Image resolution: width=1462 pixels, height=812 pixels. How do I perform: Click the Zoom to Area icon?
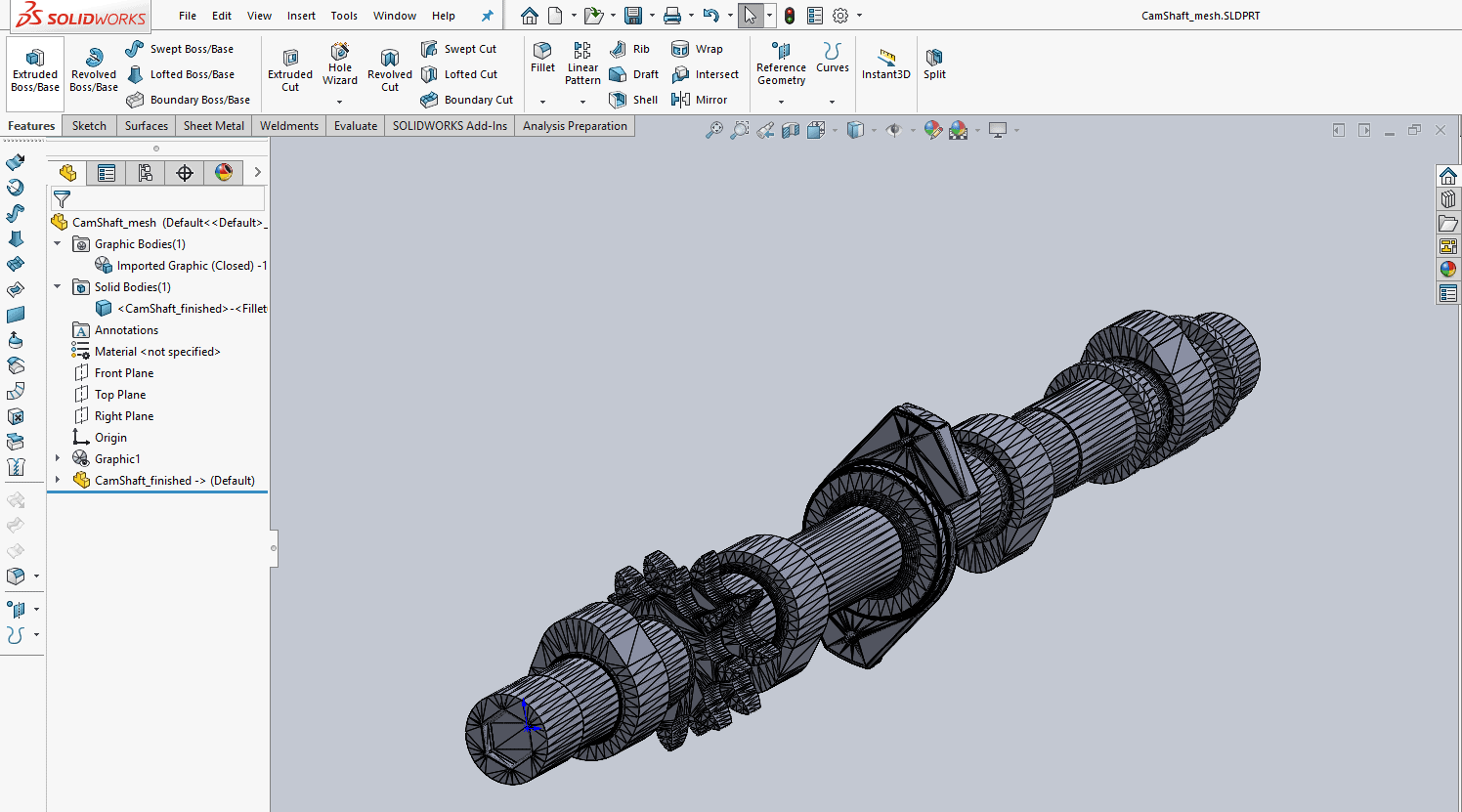click(740, 130)
